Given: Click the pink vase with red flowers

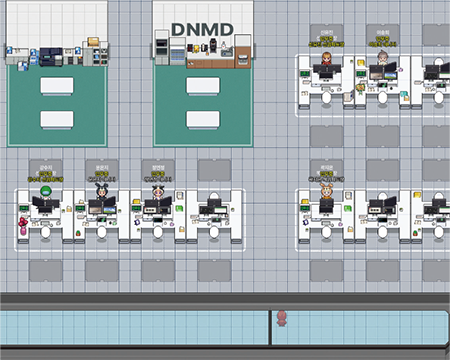Looking at the screenshot, I should pyautogui.click(x=23, y=226).
